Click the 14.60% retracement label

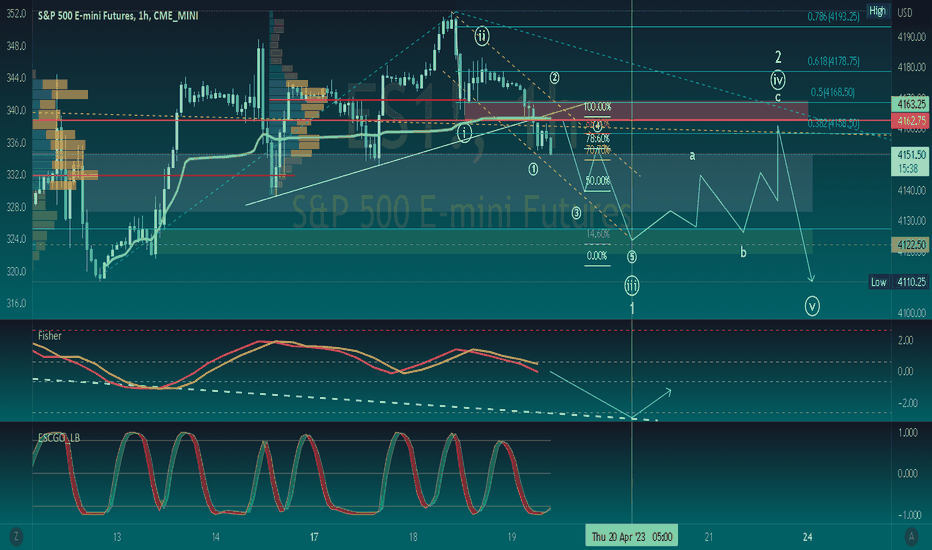coord(598,234)
